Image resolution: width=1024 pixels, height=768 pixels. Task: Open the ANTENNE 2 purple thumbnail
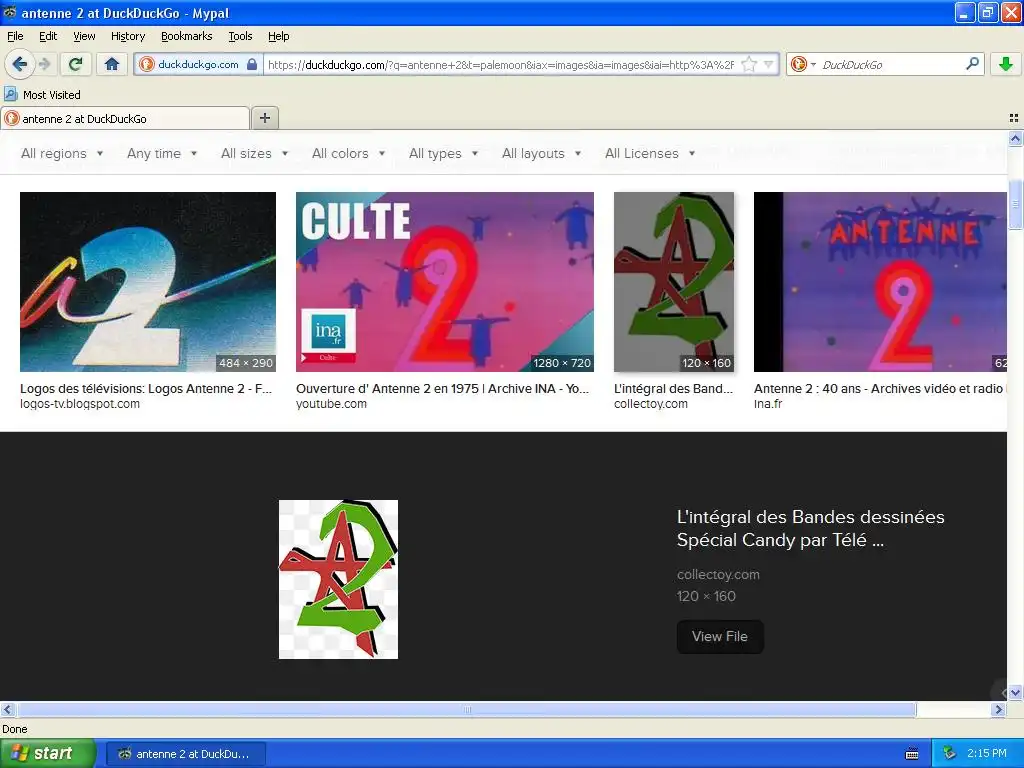880,281
